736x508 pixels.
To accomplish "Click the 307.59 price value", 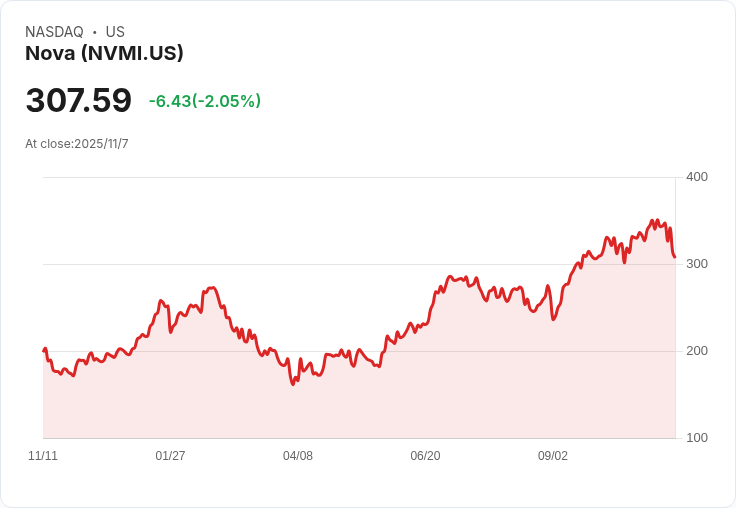I will pyautogui.click(x=79, y=101).
